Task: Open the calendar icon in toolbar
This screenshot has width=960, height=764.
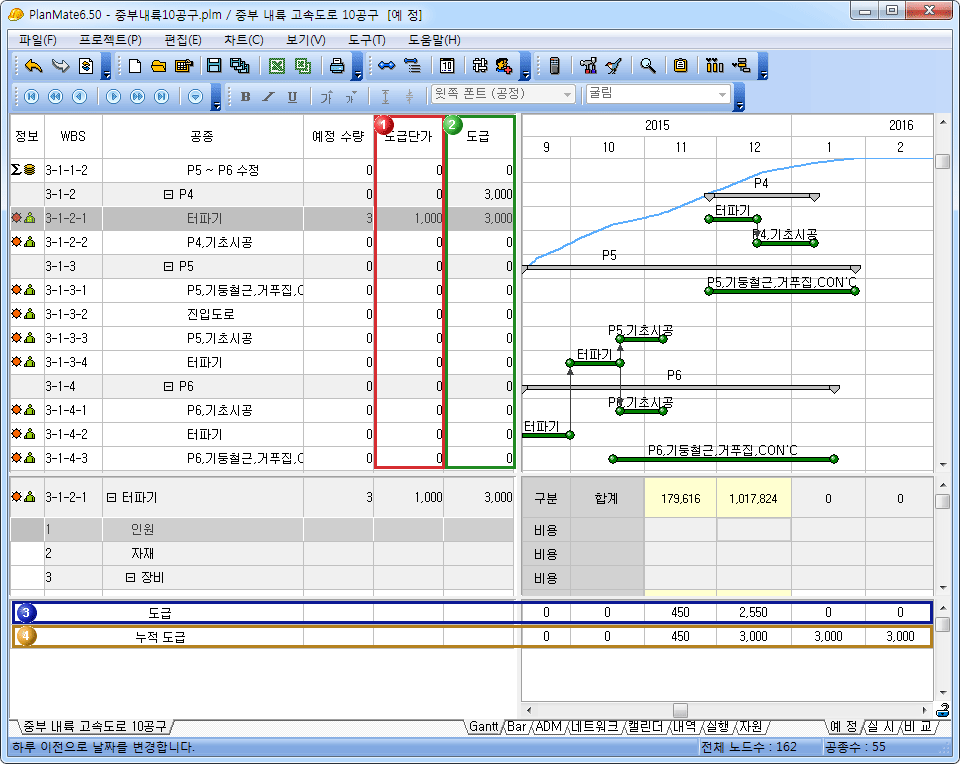Action: coord(447,66)
